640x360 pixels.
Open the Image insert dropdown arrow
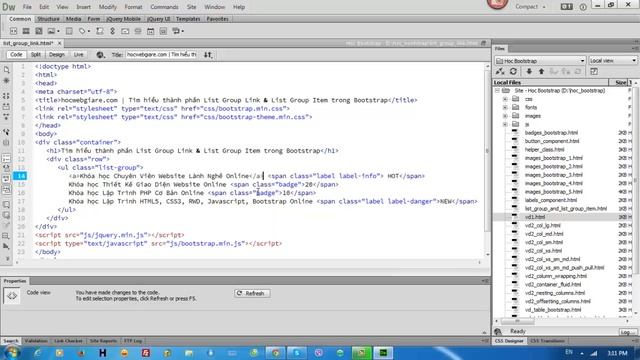[58, 31]
